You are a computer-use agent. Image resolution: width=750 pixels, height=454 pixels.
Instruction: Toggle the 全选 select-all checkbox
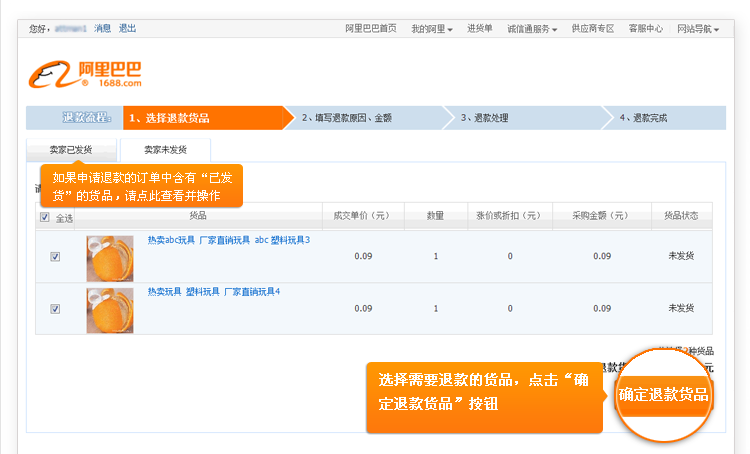pos(44,217)
